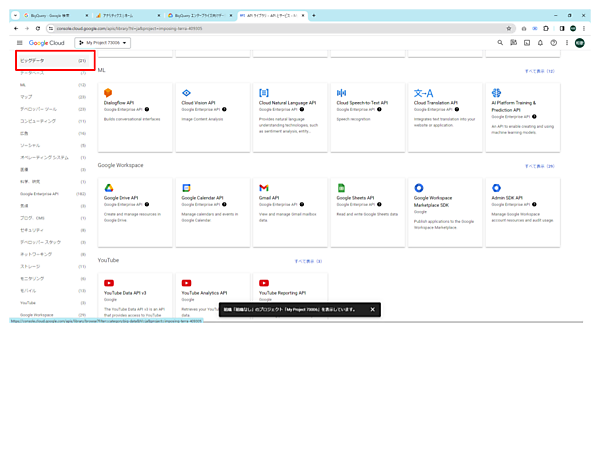The height and width of the screenshot is (450, 600).
Task: Open the browser extensions puzzle icon
Action: (x=546, y=28)
